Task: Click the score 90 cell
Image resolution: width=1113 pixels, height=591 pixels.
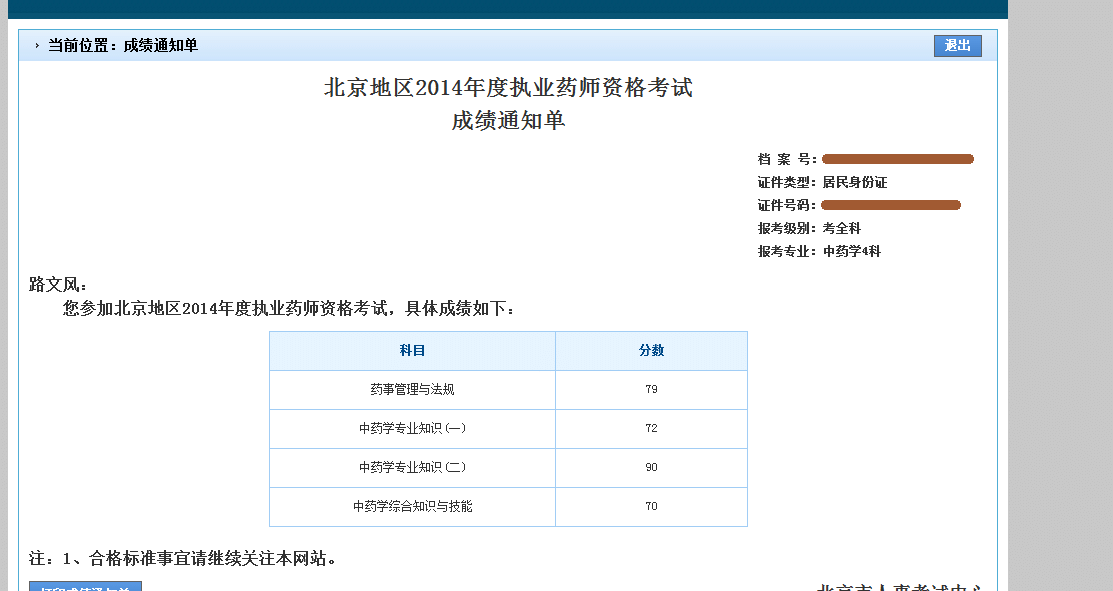Action: pos(651,467)
